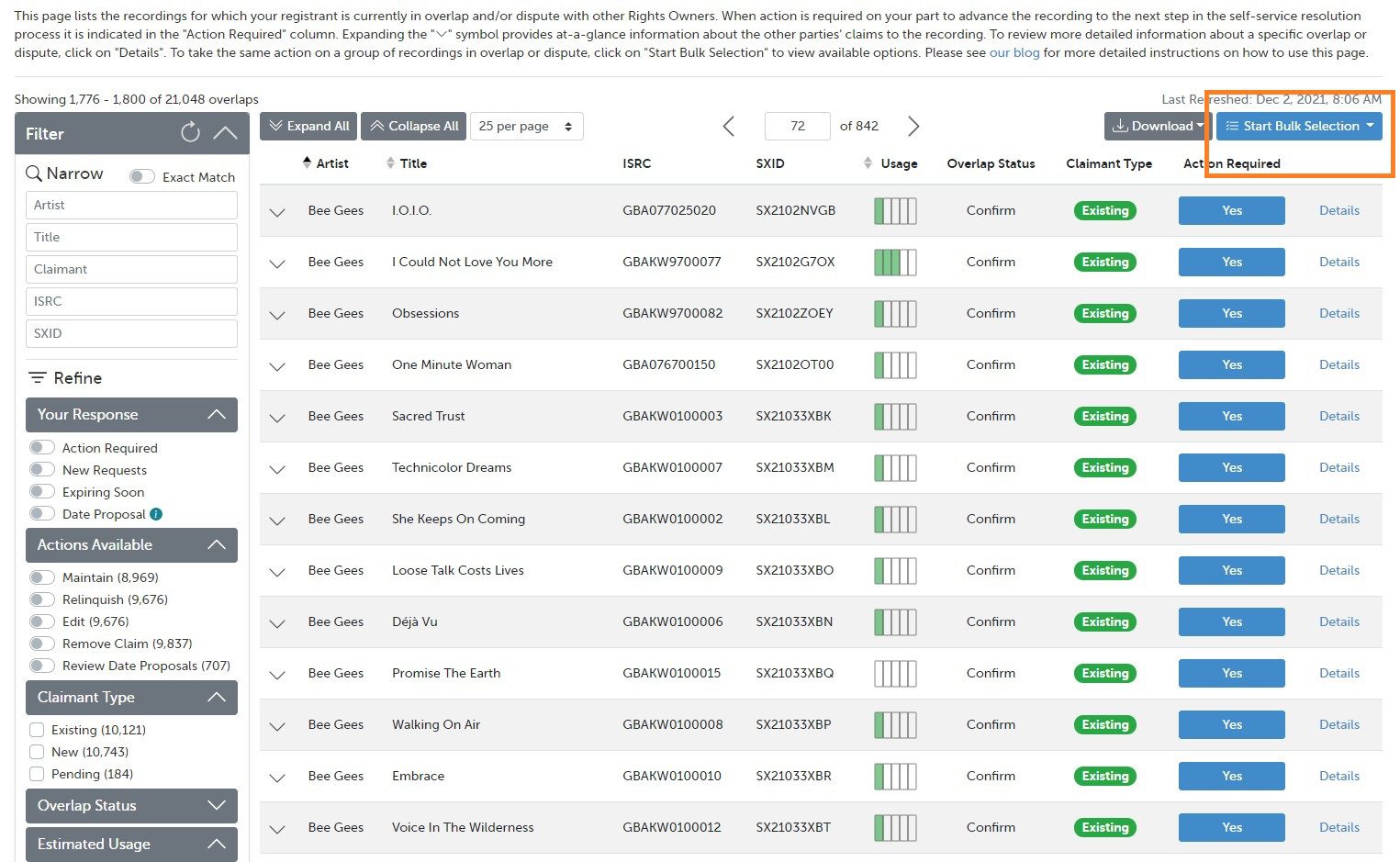Expand the Overlap Status section

(x=217, y=806)
